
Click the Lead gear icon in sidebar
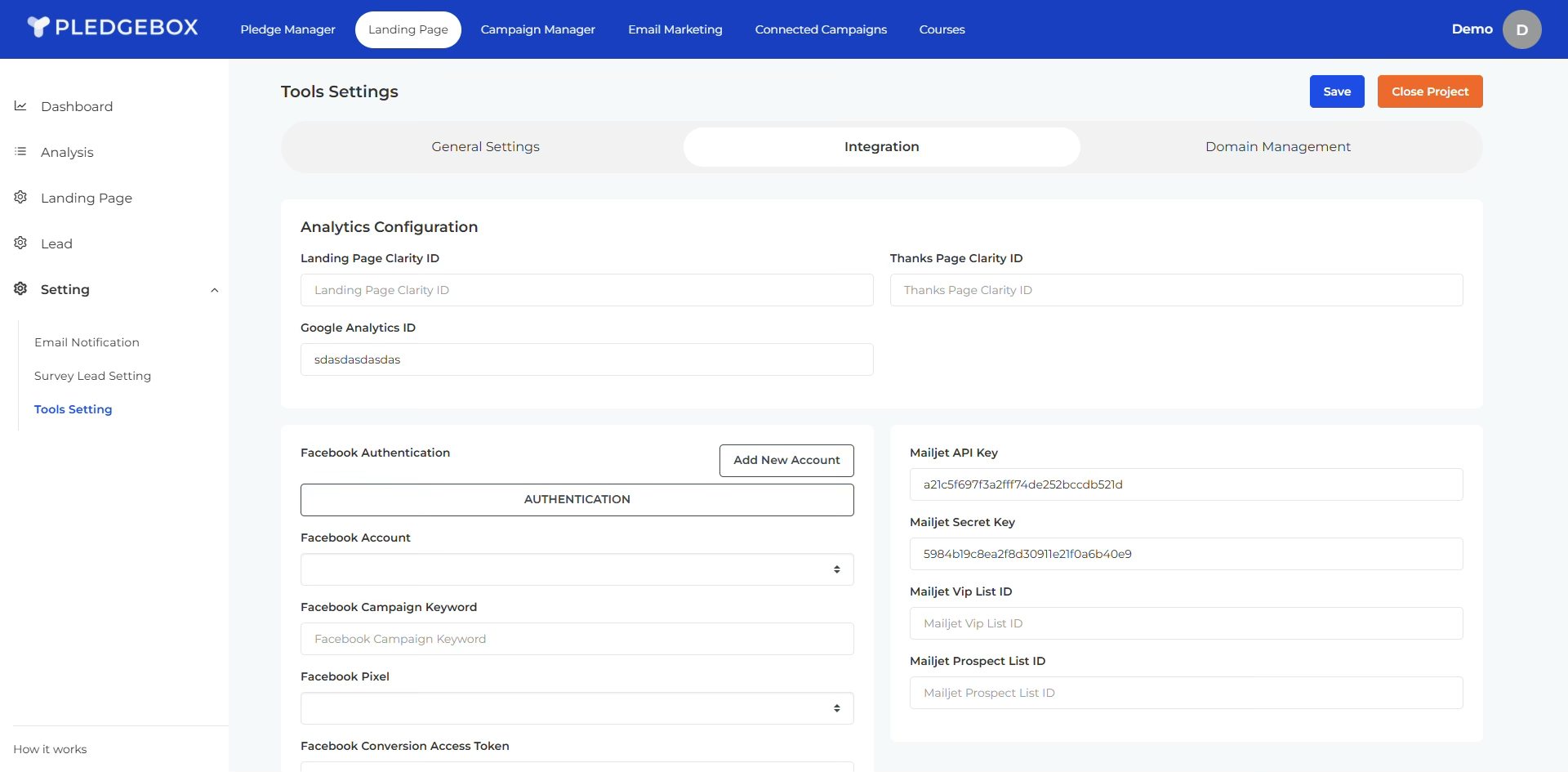point(20,243)
